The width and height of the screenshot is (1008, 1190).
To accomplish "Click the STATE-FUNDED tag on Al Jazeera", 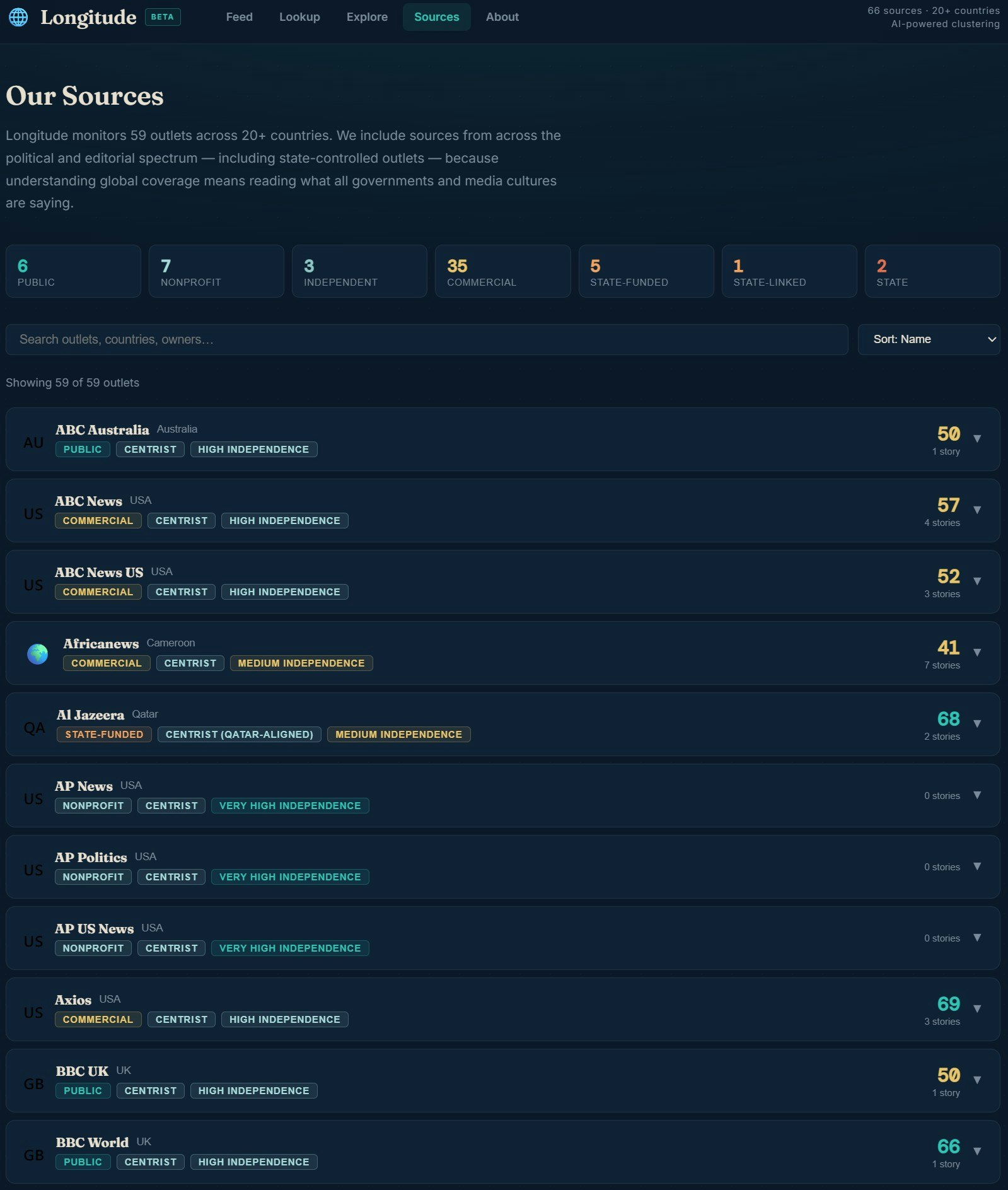I will coord(104,734).
